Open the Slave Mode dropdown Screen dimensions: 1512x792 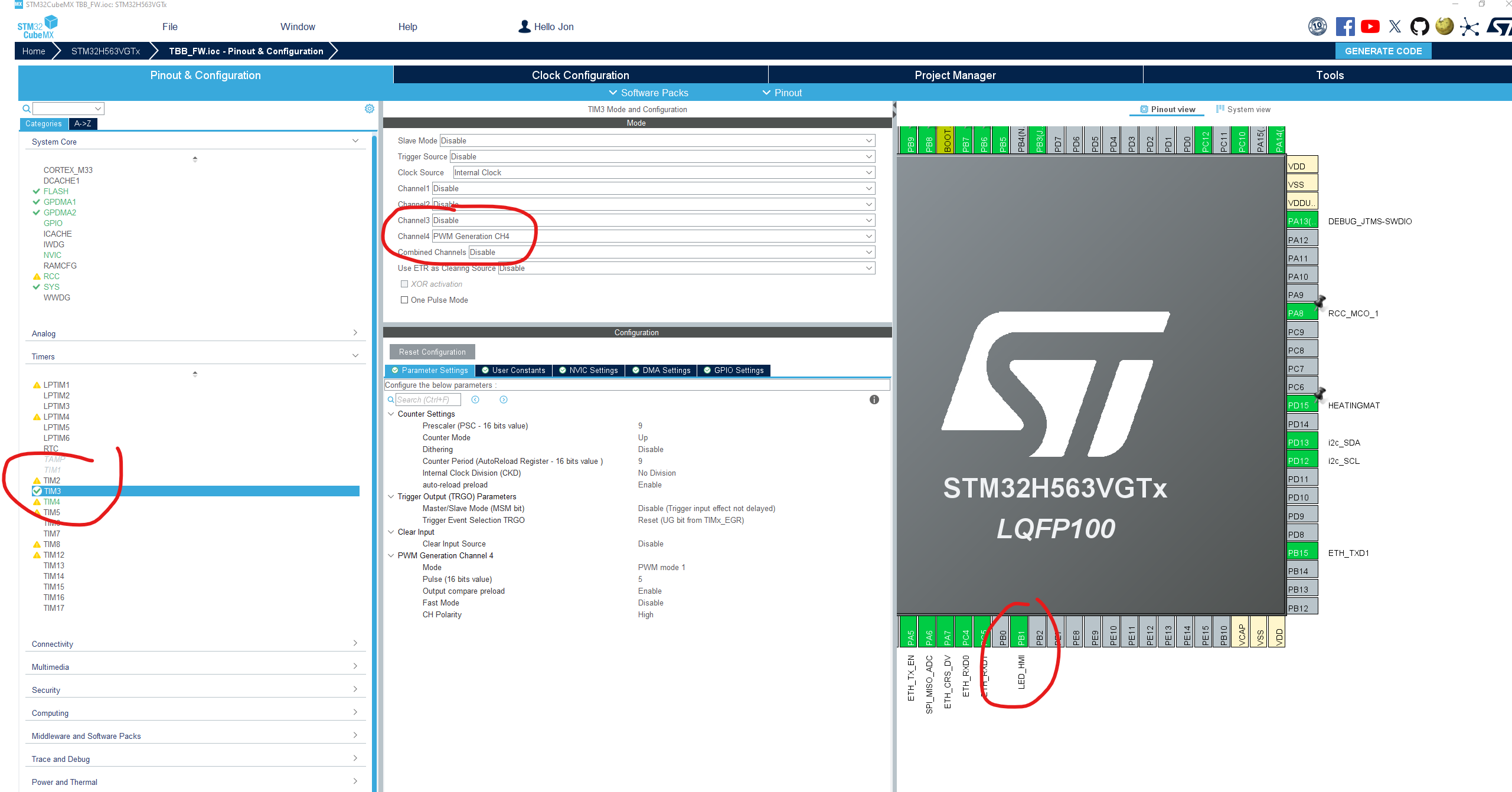point(868,140)
